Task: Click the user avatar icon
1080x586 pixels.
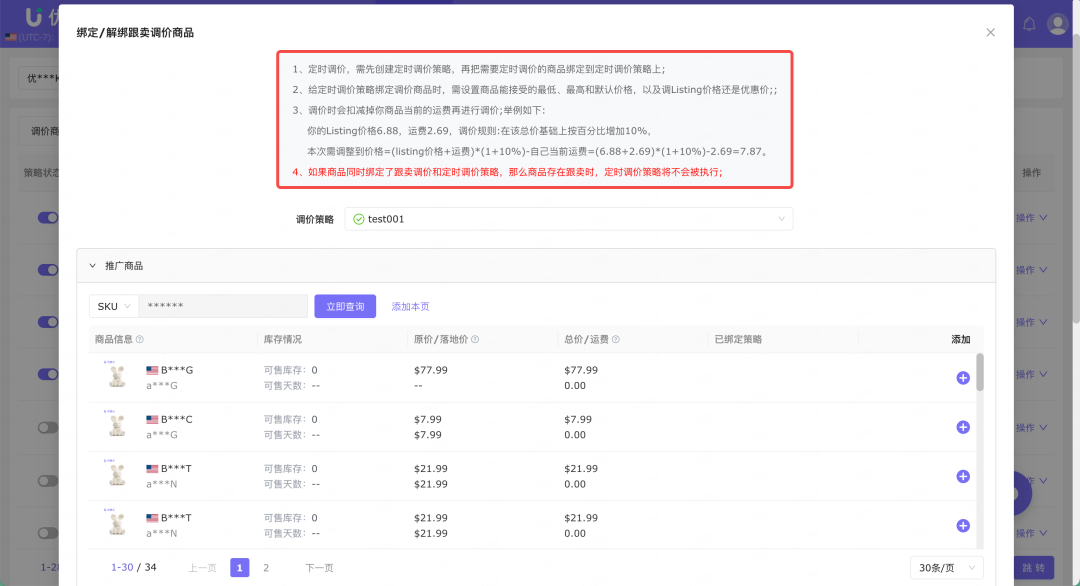Action: (x=1058, y=22)
